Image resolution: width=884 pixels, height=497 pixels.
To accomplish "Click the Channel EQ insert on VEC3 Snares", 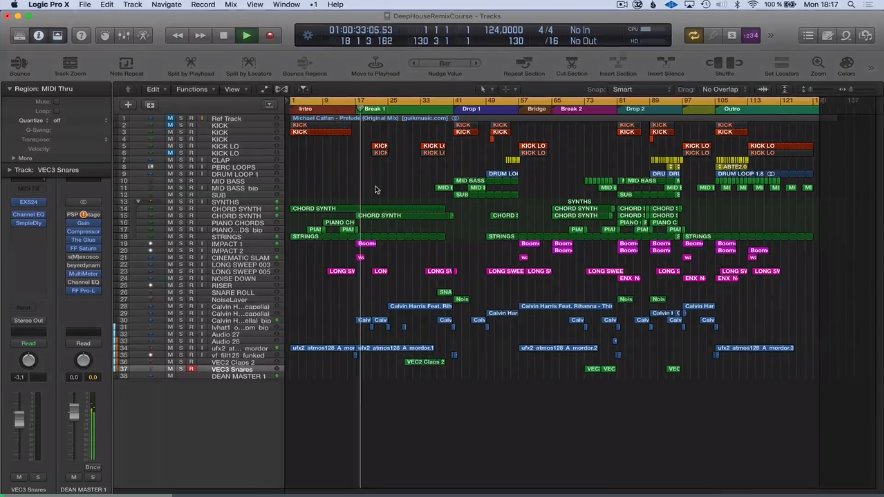I will 29,214.
